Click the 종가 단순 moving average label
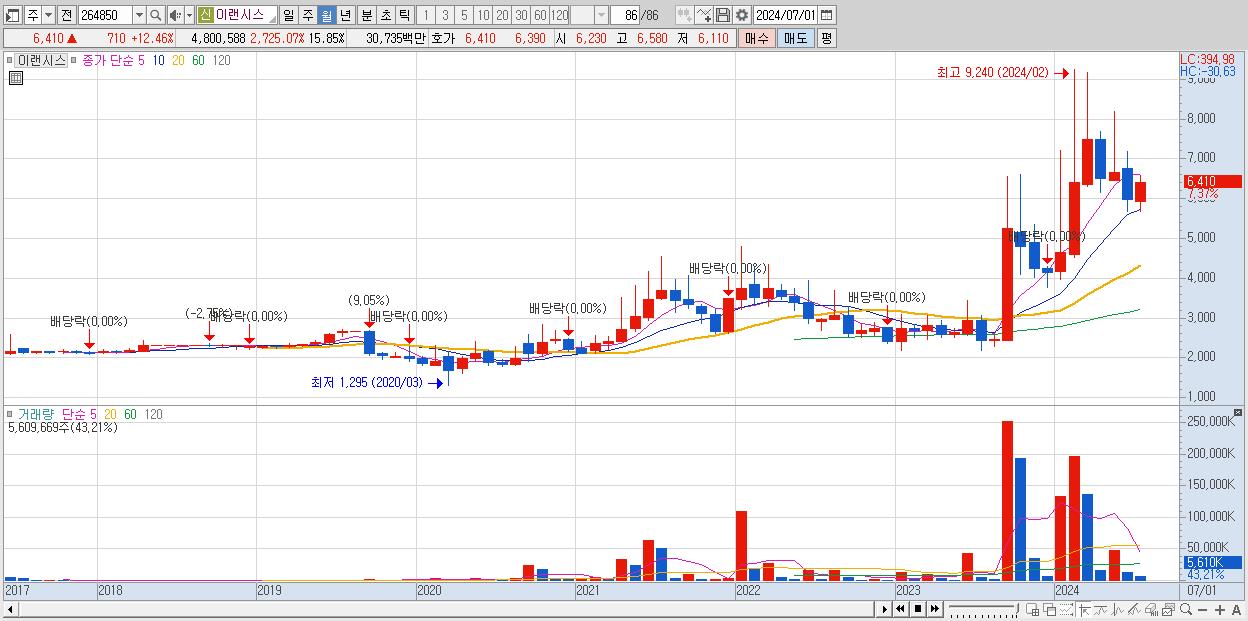Screen dimensions: 1248x621 click(109, 60)
